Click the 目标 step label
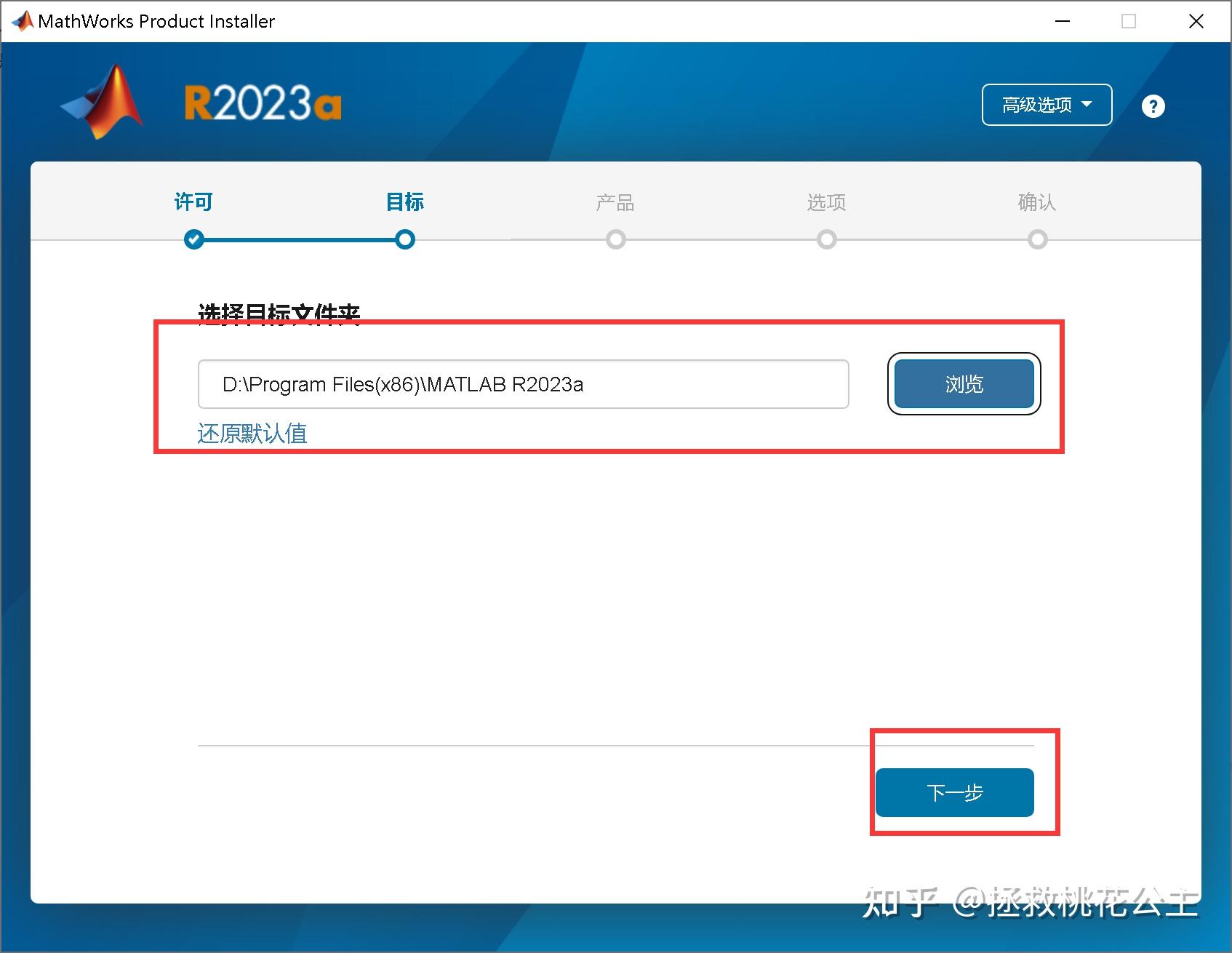This screenshot has width=1232, height=953. (405, 203)
